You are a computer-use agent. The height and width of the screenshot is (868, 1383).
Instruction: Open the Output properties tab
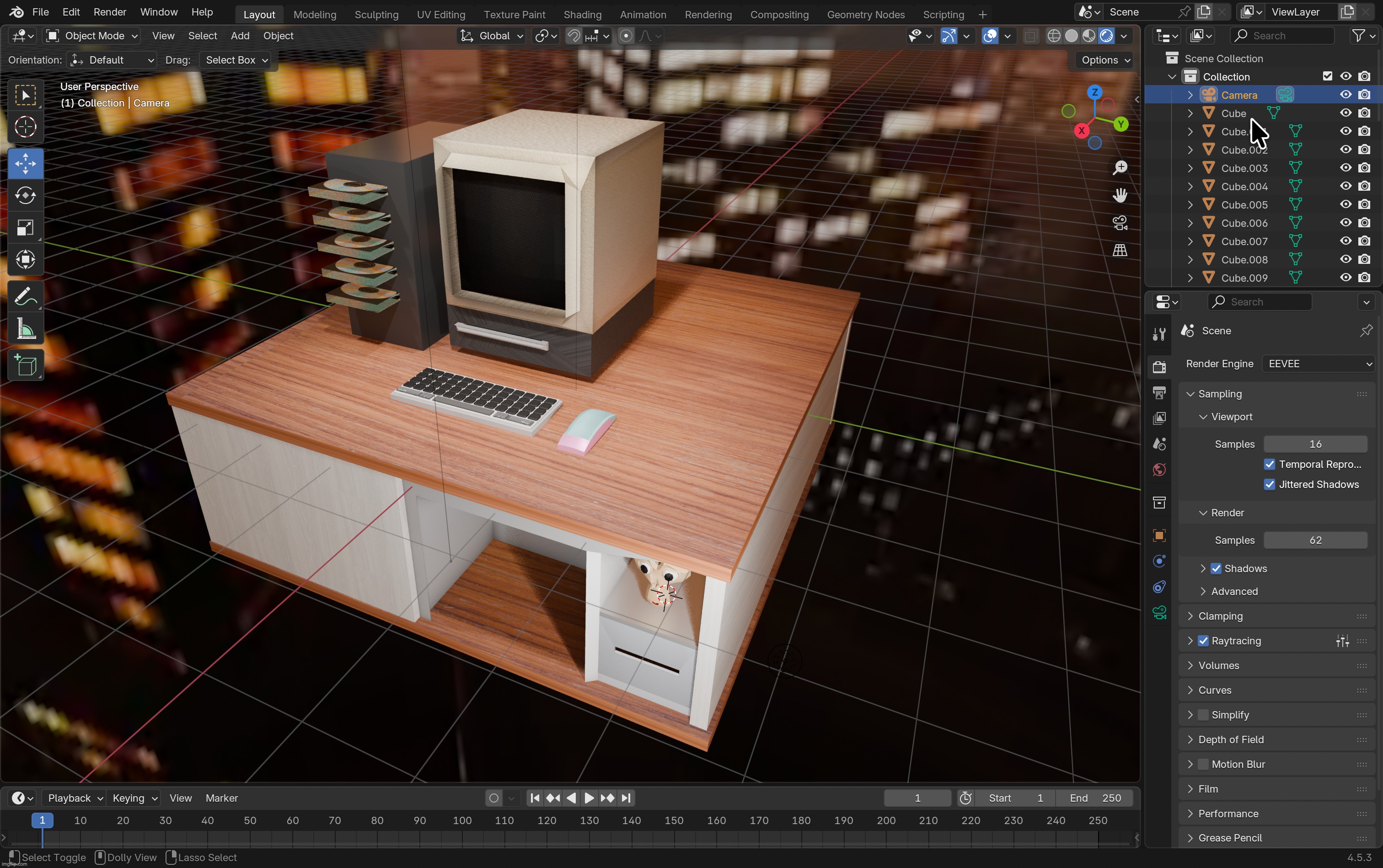click(1159, 392)
